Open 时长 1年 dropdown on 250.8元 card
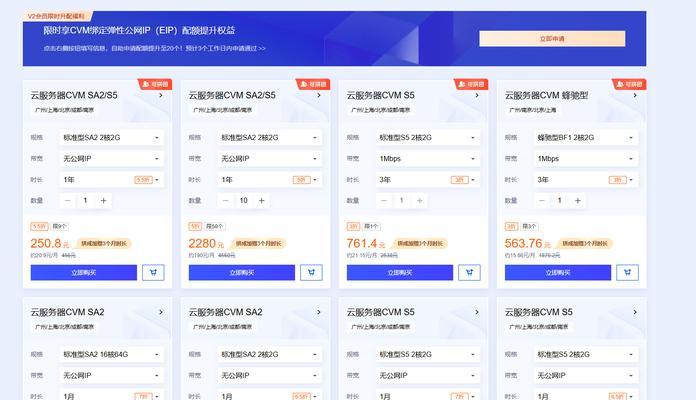This screenshot has height=400, width=696. point(111,180)
